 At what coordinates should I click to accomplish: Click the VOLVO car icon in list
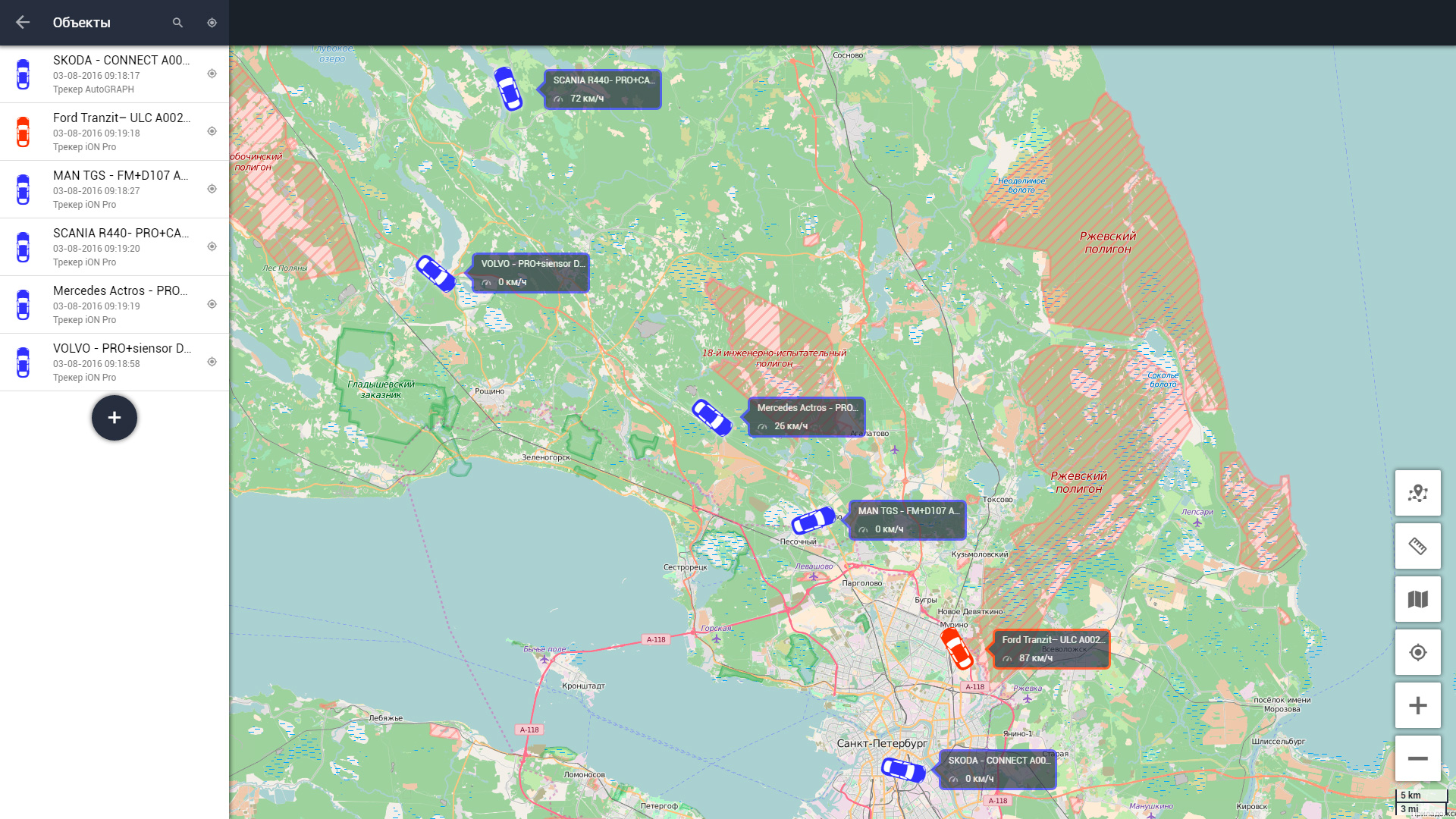24,362
